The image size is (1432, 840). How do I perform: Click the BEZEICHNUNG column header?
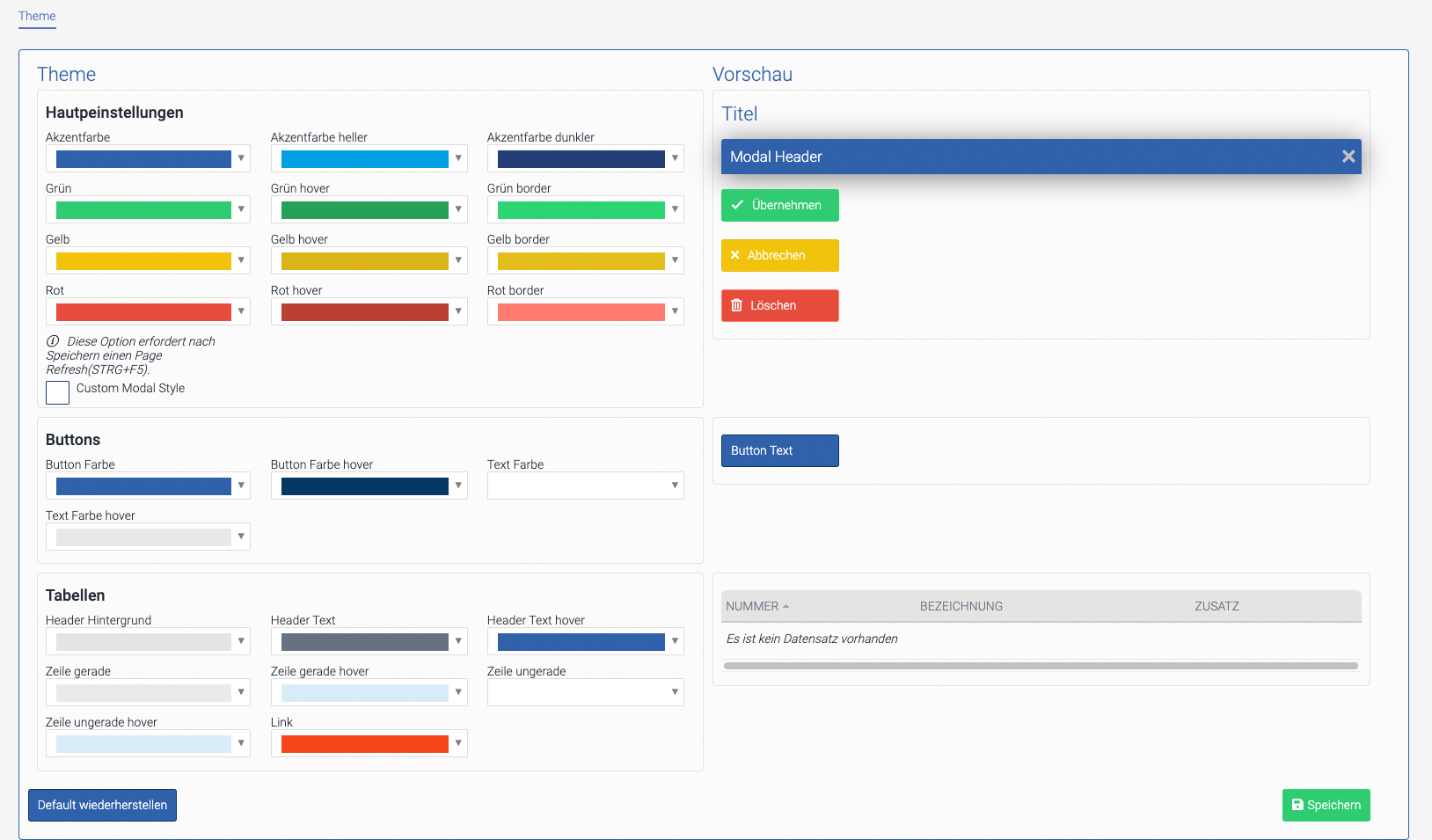click(x=961, y=606)
